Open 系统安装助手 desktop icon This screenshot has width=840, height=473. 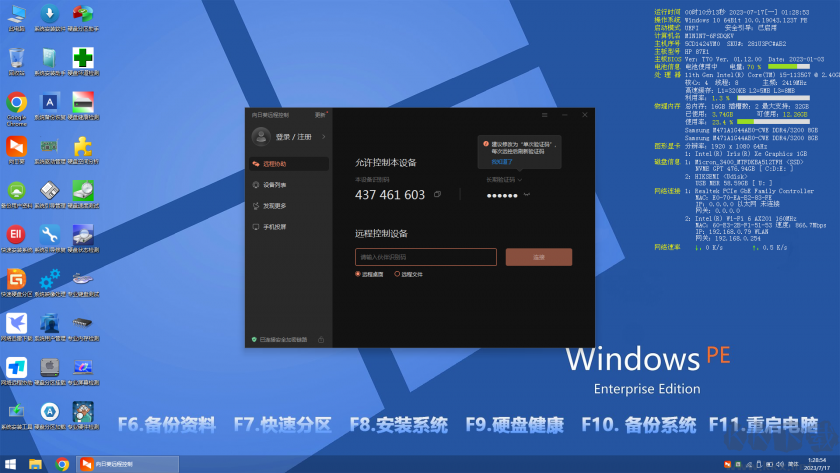pyautogui.click(x=50, y=62)
